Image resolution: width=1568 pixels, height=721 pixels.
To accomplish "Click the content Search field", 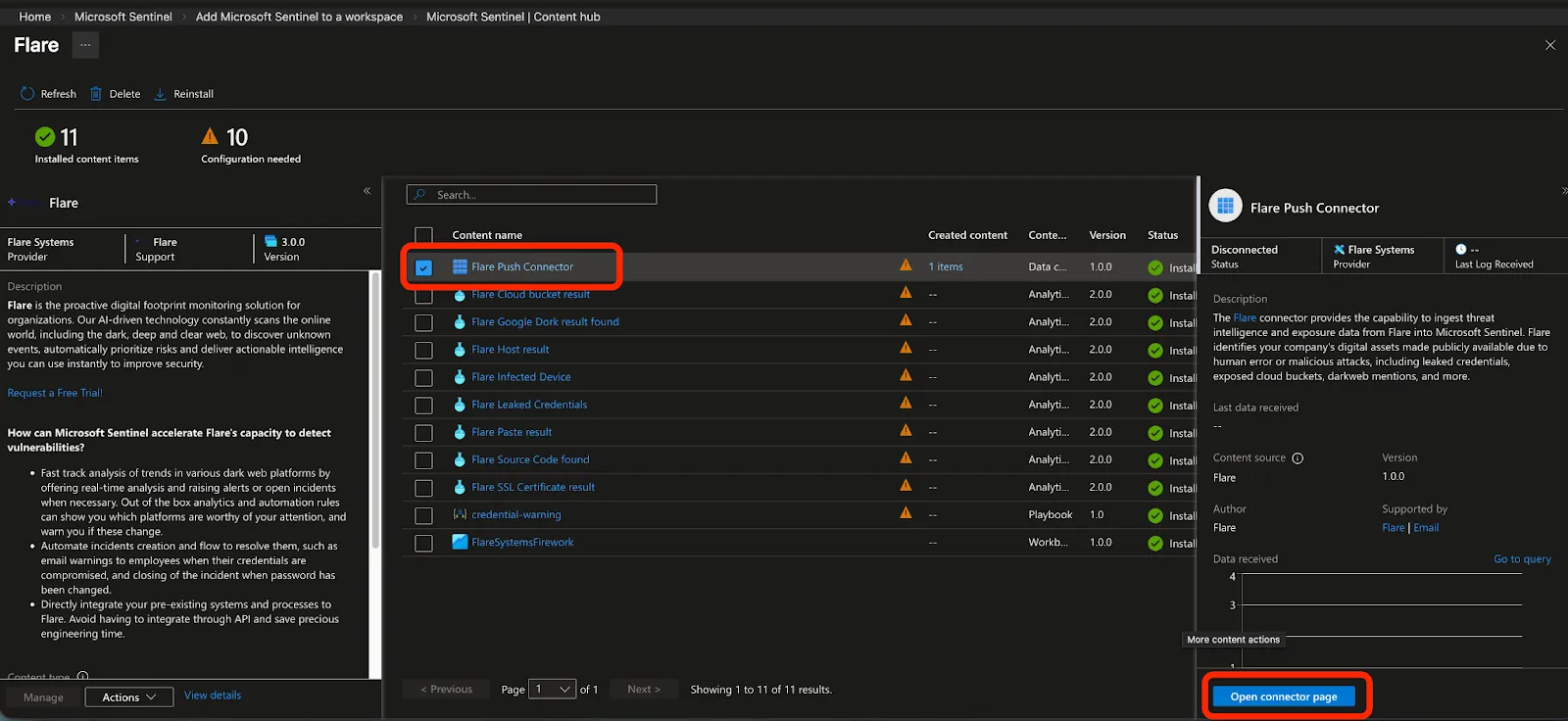I will point(531,195).
